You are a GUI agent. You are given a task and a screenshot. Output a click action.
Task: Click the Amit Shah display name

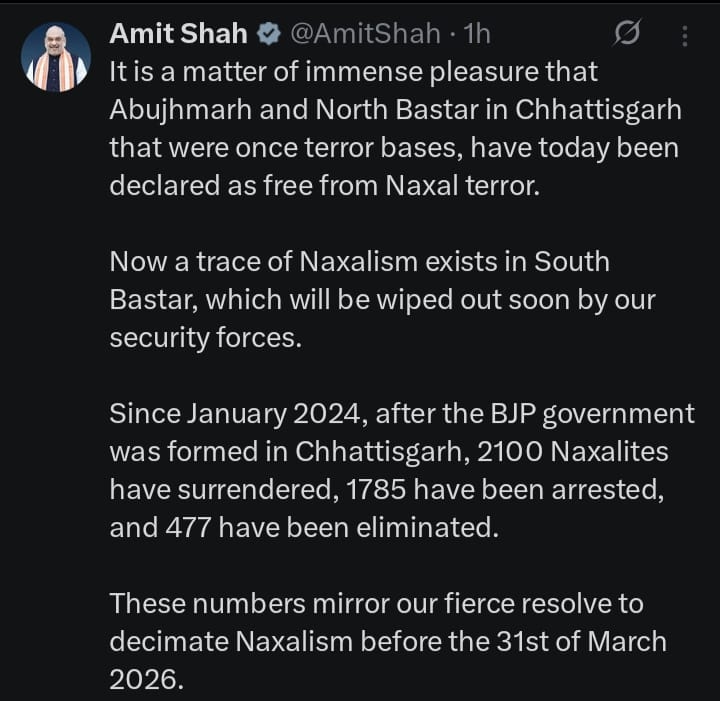coord(178,33)
